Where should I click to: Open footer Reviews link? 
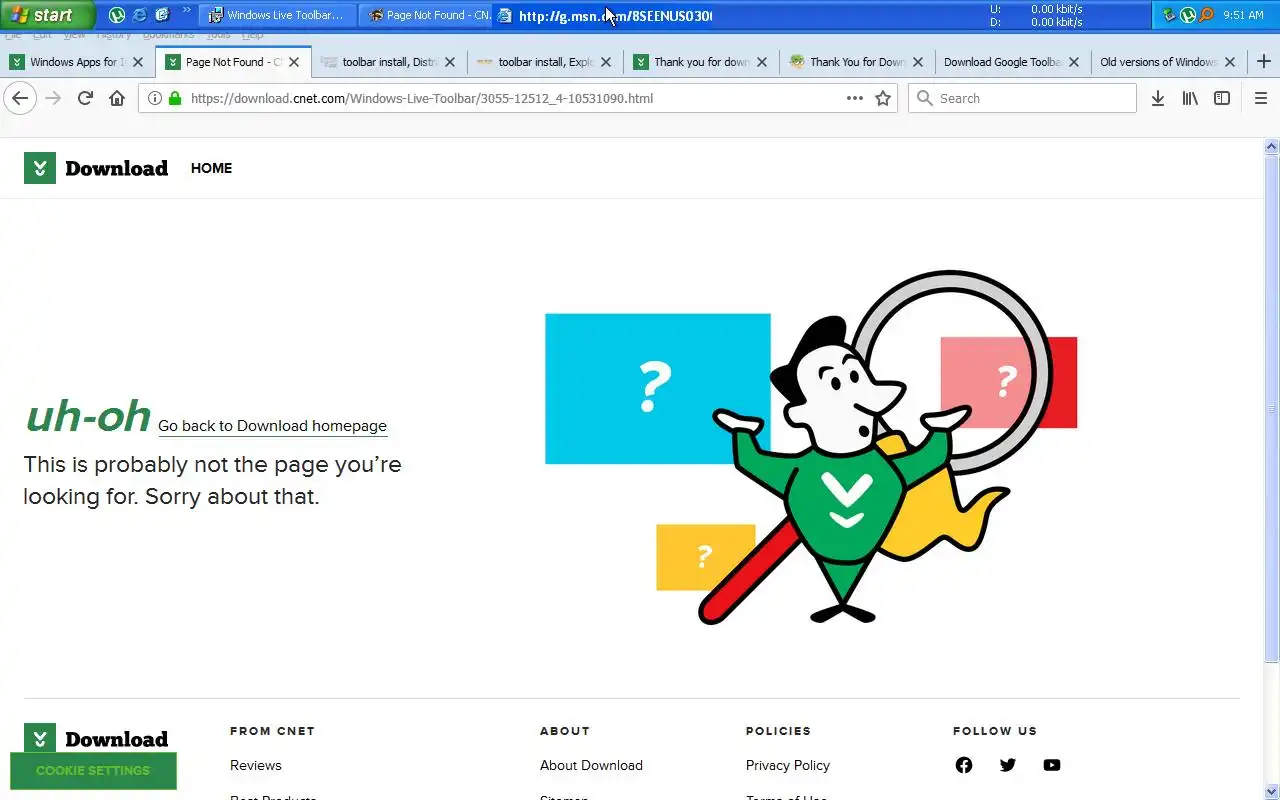[256, 765]
